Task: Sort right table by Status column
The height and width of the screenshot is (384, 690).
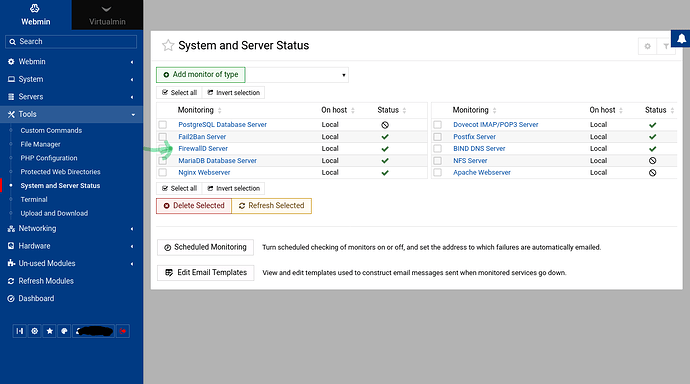Action: coord(659,110)
